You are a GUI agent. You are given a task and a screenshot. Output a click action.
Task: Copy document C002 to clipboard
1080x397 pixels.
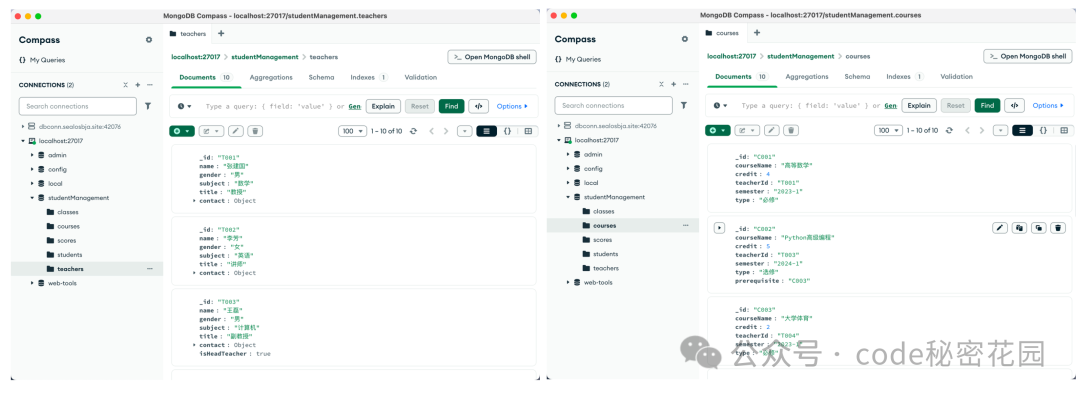[1019, 227]
